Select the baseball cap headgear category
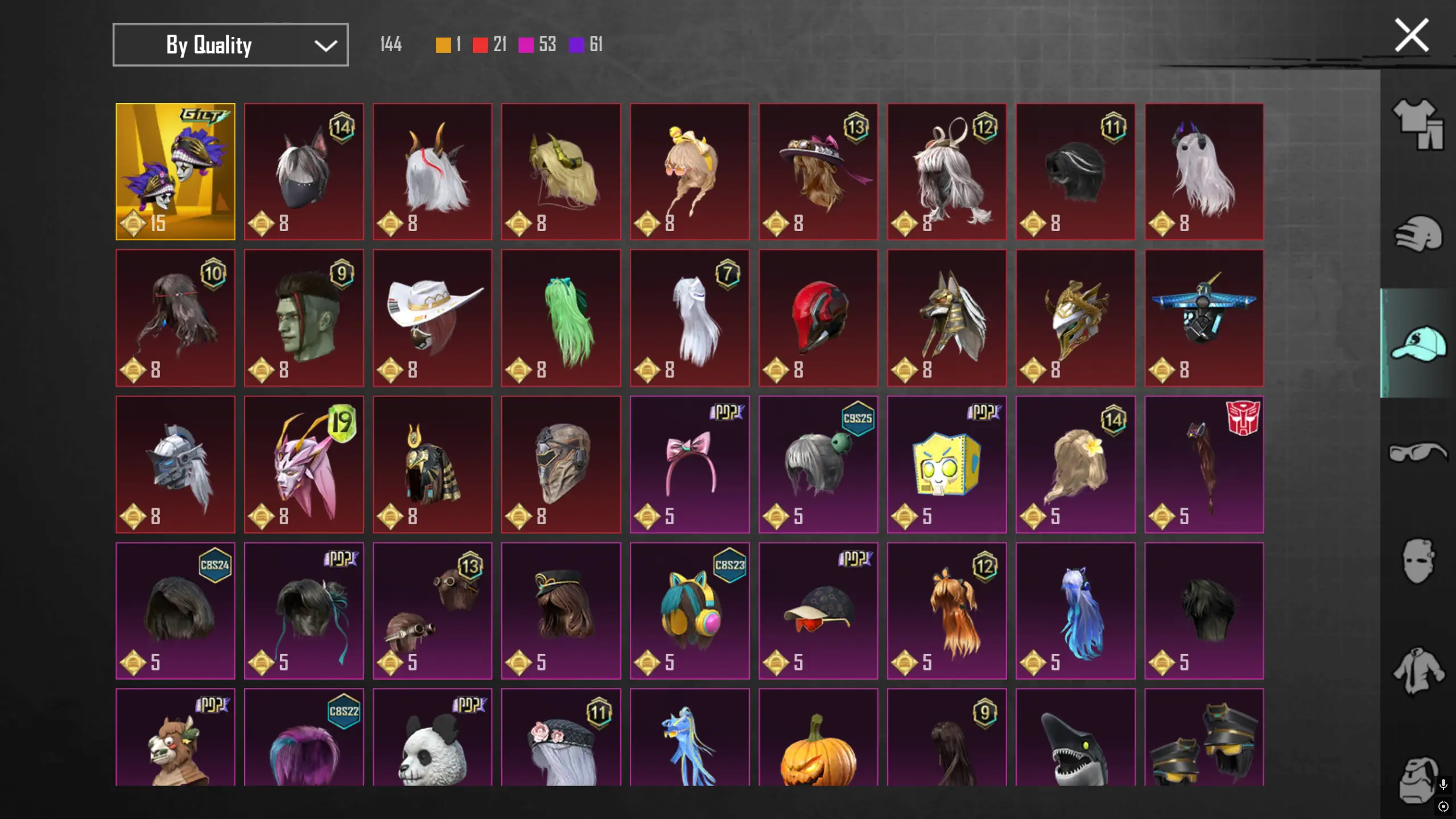The height and width of the screenshot is (819, 1456). click(1418, 343)
